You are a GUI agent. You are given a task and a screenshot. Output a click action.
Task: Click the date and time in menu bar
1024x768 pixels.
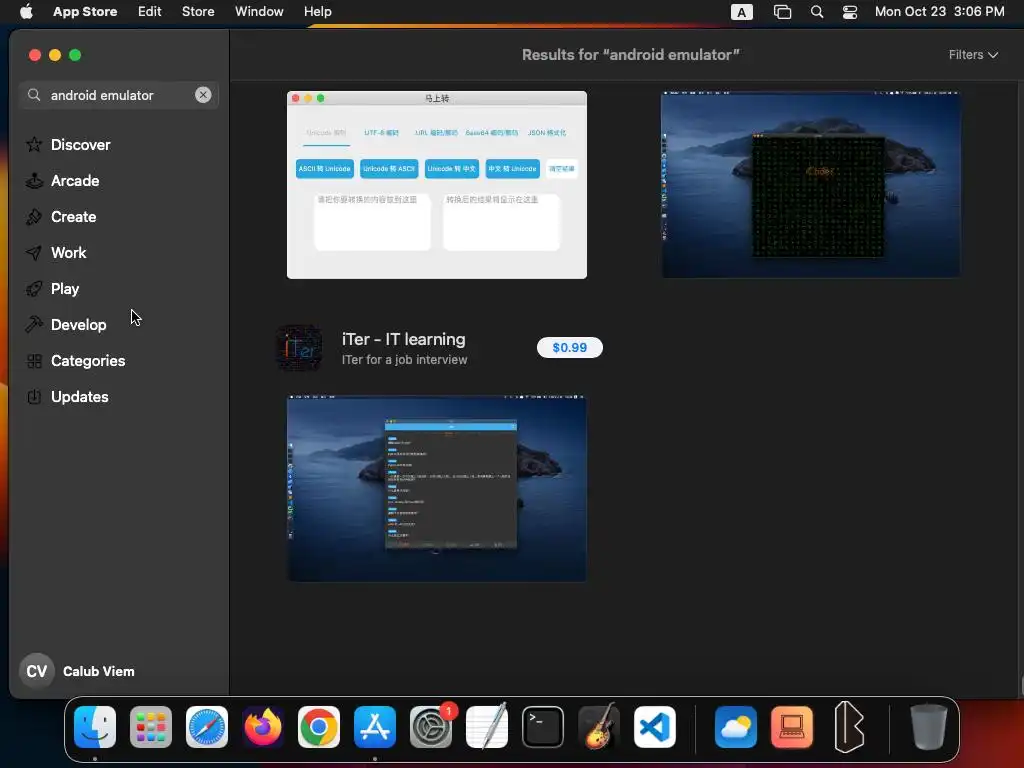click(939, 12)
